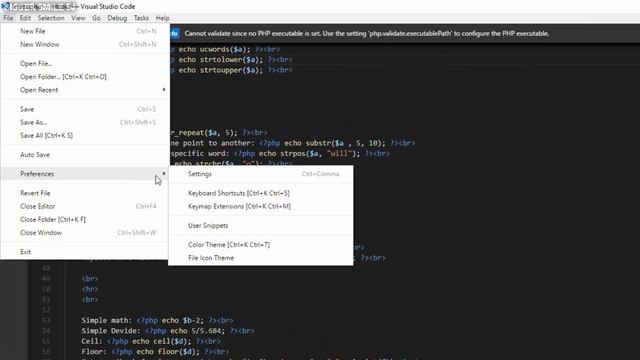Click Save in the File menu
This screenshot has width=640, height=360.
click(85, 109)
